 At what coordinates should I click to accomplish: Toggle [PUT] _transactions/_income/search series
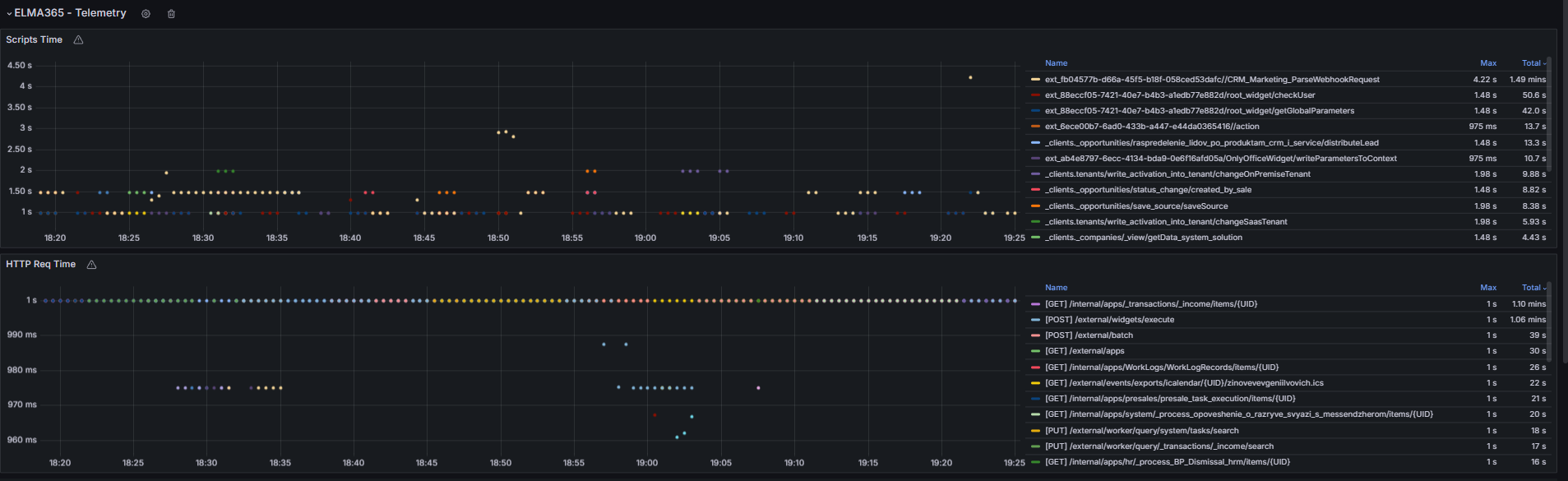pyautogui.click(x=1159, y=446)
